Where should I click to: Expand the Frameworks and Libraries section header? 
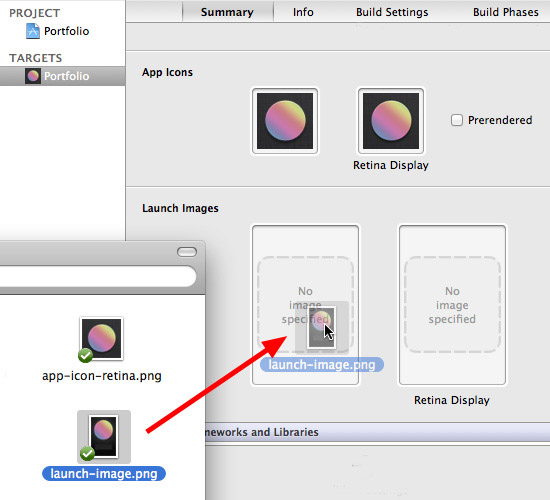pyautogui.click(x=377, y=432)
